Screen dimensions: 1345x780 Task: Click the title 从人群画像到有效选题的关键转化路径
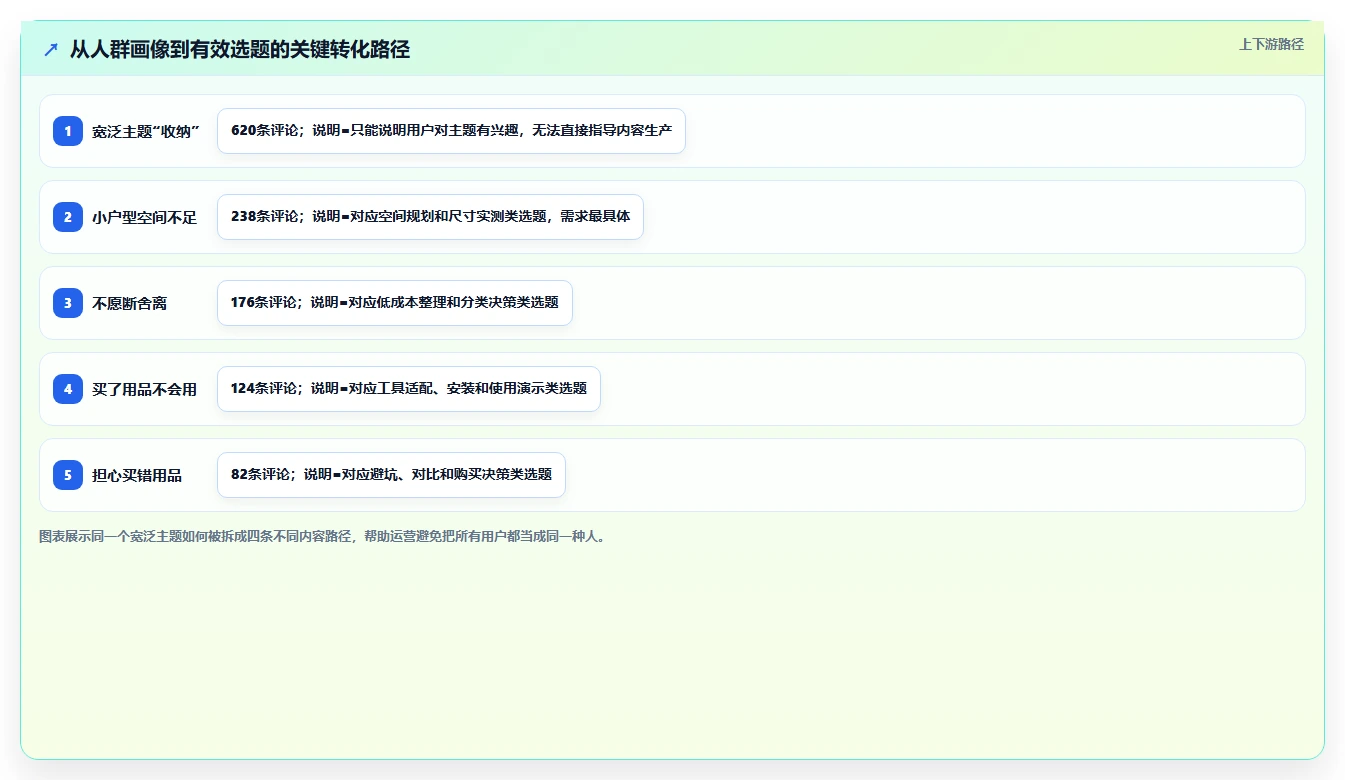click(240, 49)
